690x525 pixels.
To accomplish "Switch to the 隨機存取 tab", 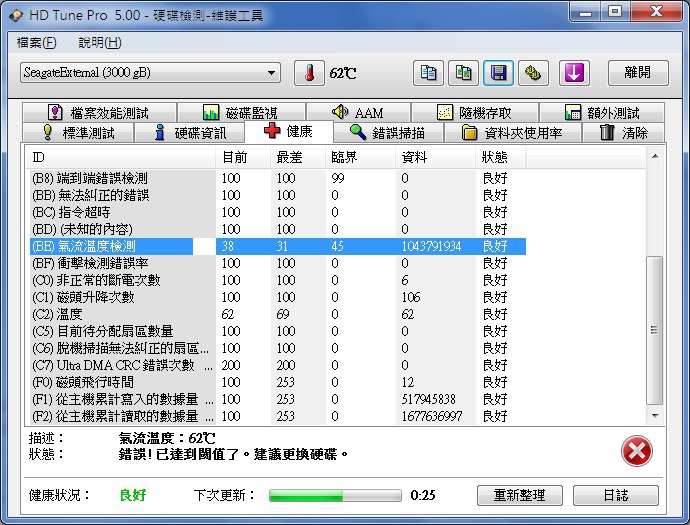I will pos(474,113).
